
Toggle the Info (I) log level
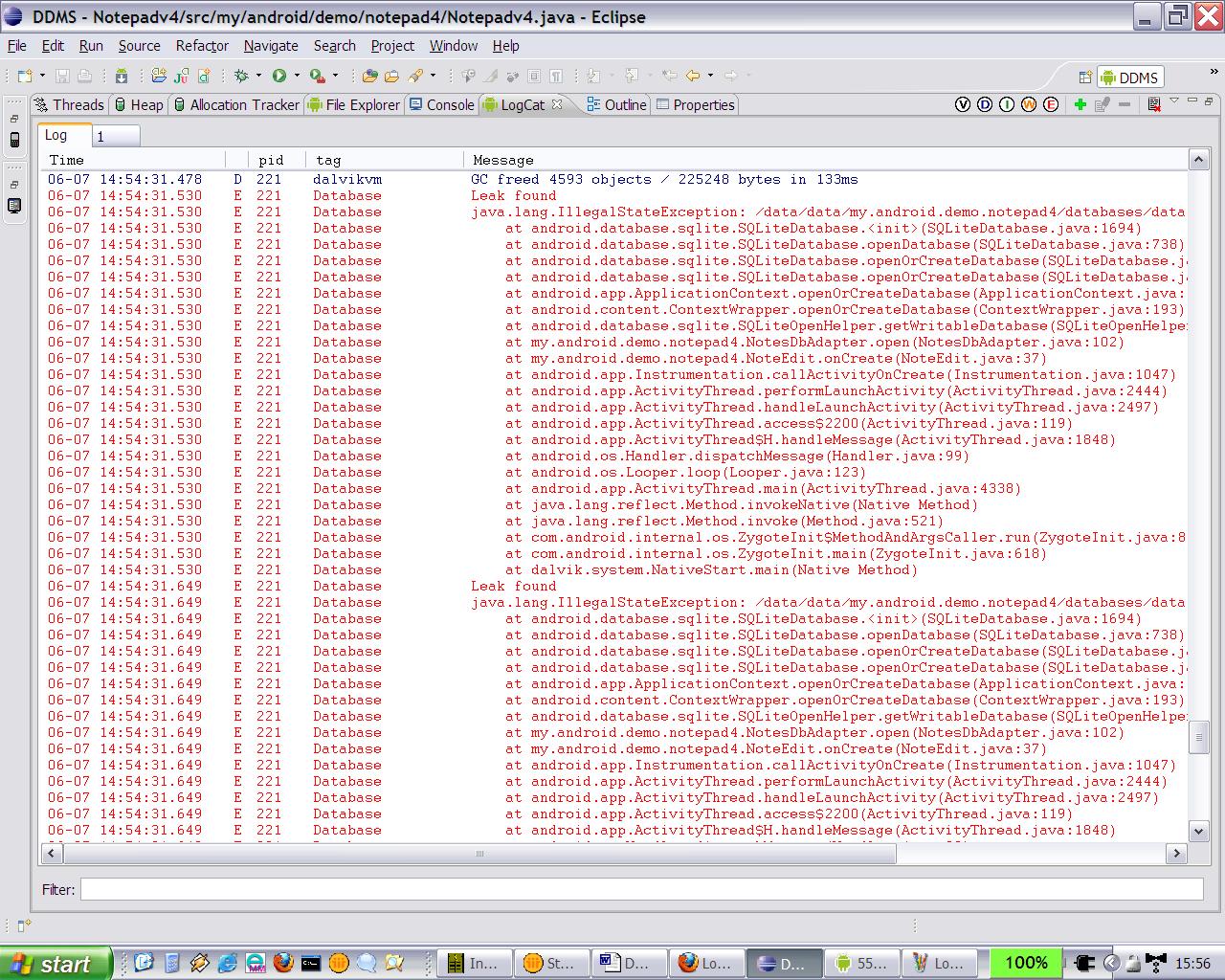pyautogui.click(x=1006, y=104)
